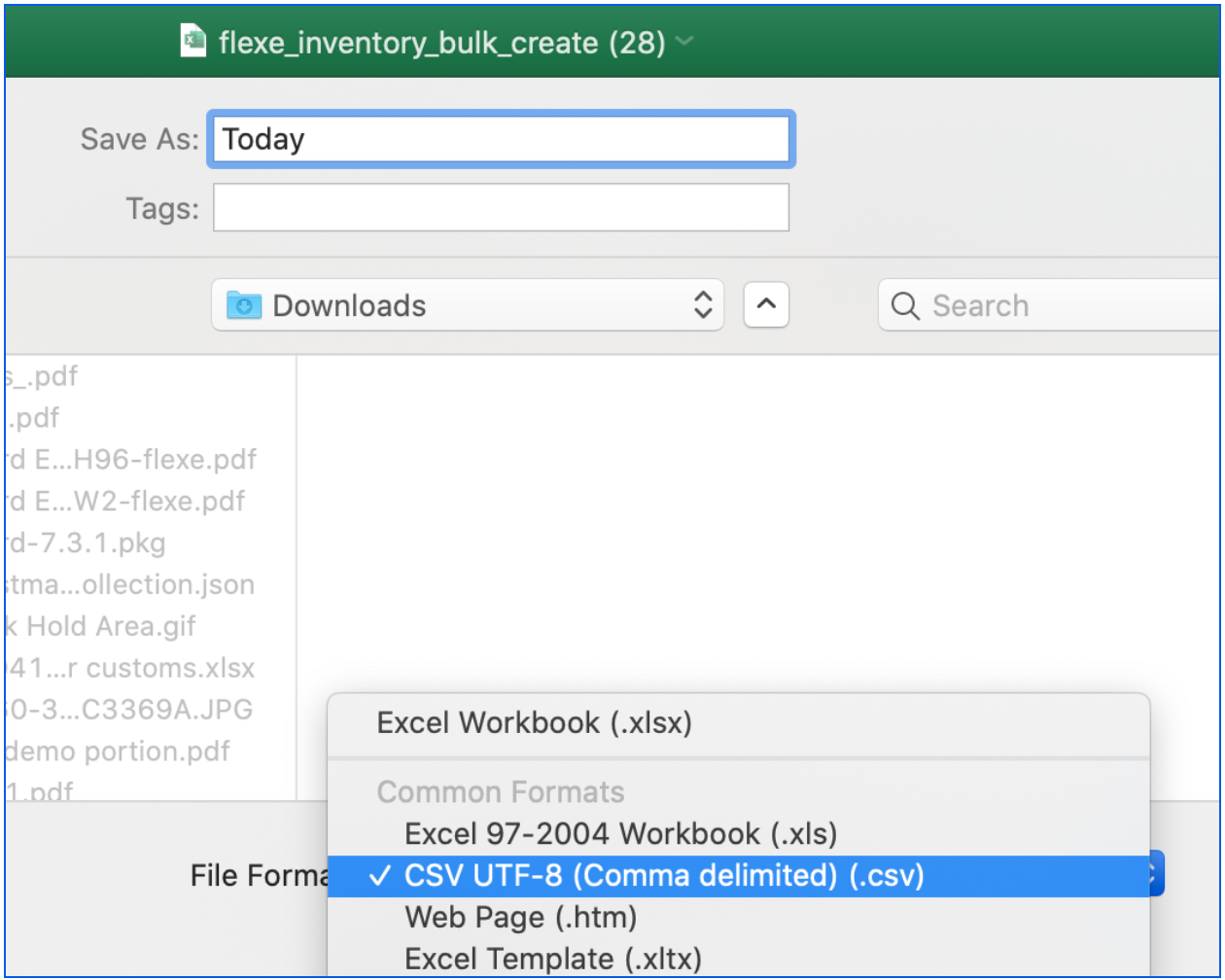This screenshot has width=1225, height=980.
Task: Select Excel 97-2004 Workbook (.xls)
Action: (x=620, y=833)
